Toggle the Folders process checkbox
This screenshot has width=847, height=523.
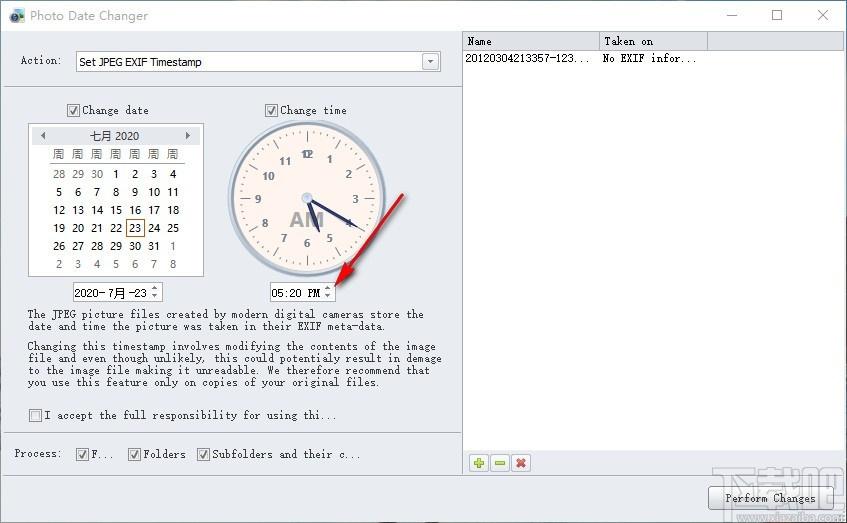click(134, 454)
